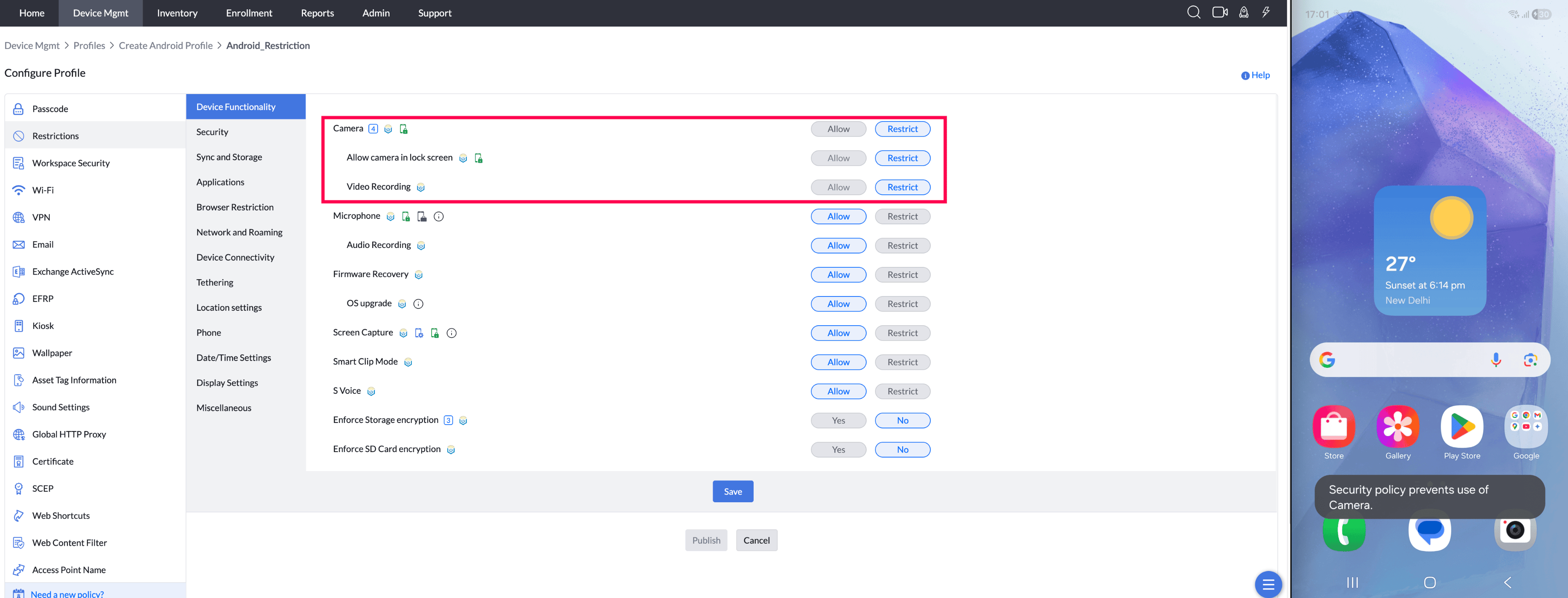
Task: Click the search magnifier icon in top bar
Action: (1193, 13)
